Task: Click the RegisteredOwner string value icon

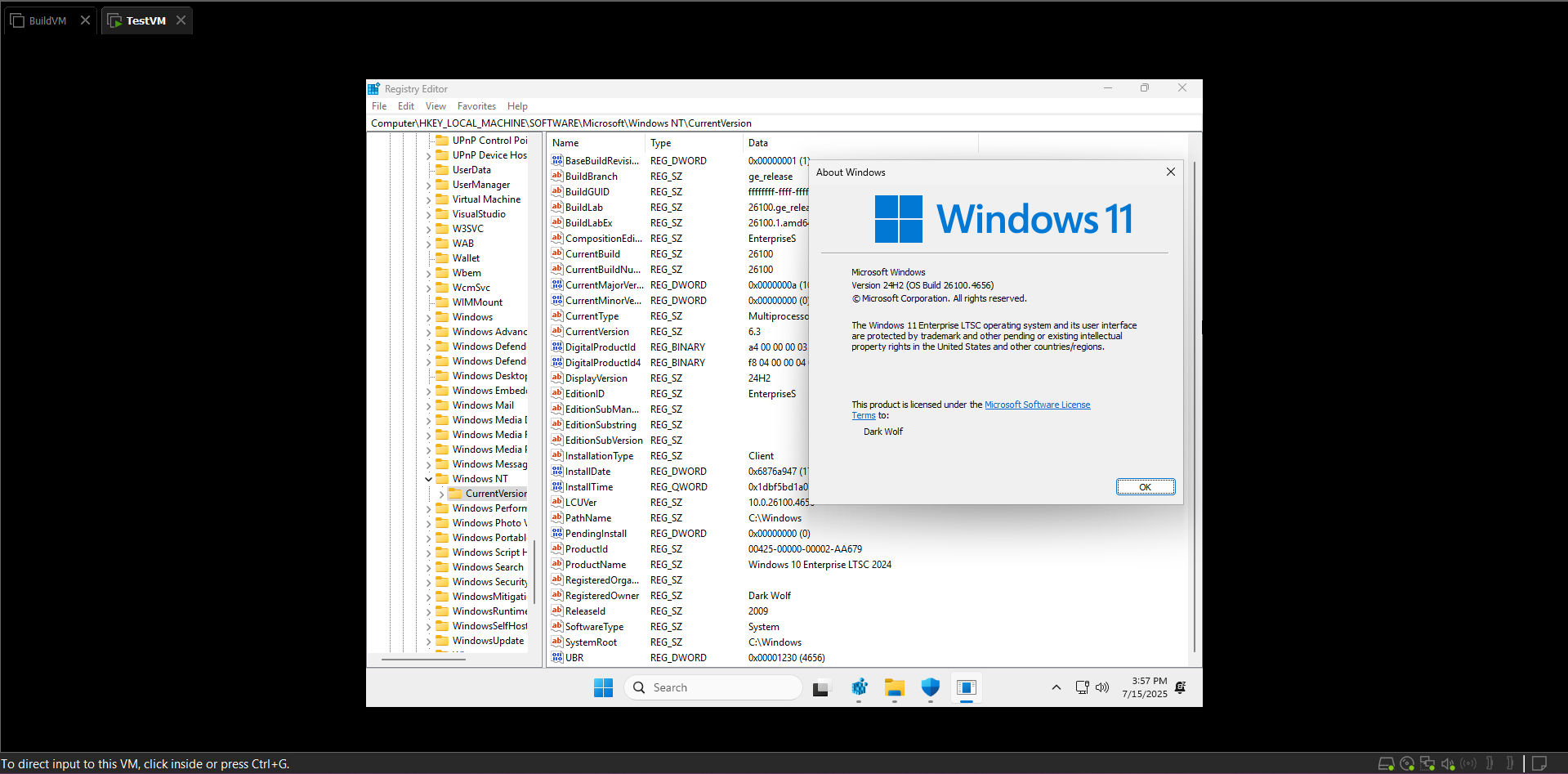Action: (556, 596)
